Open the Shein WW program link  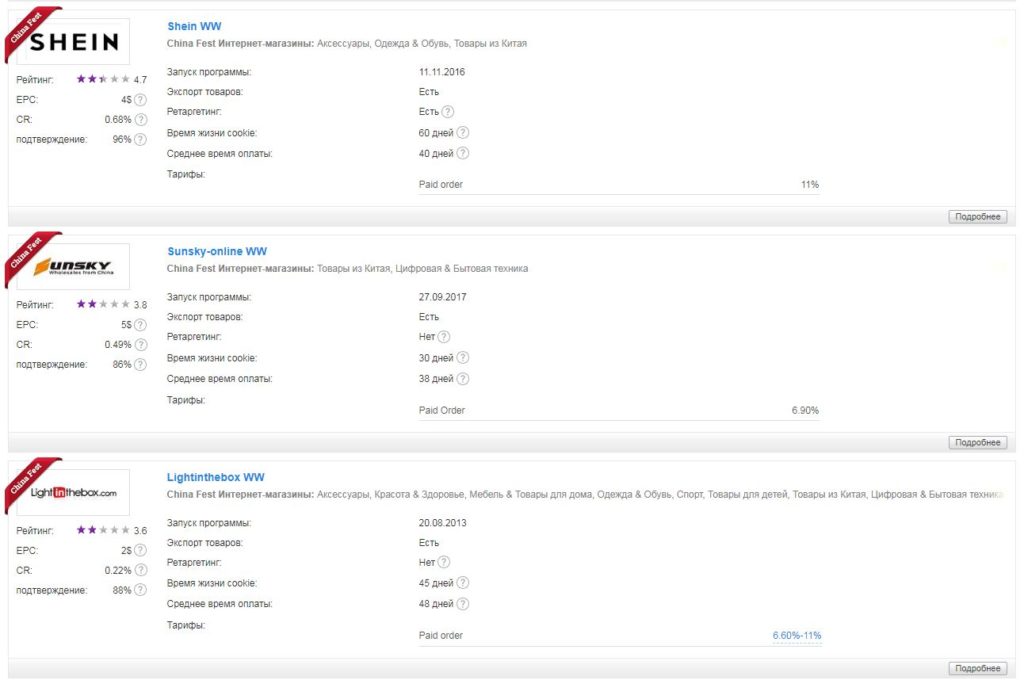click(x=194, y=26)
